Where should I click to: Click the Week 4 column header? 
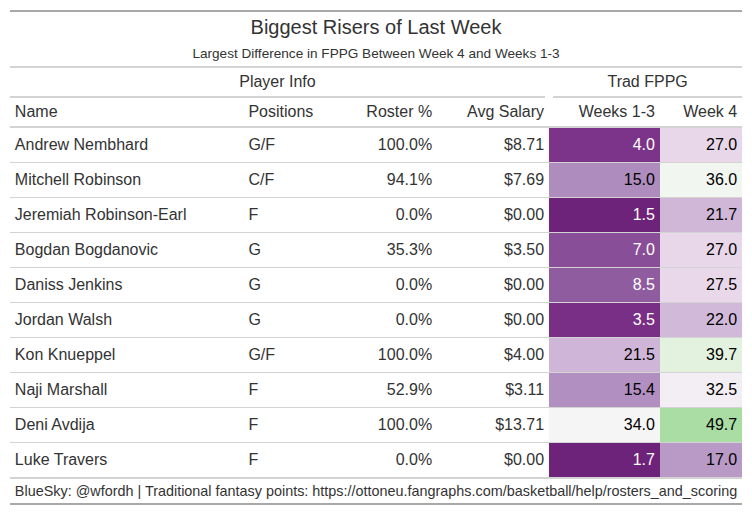710,112
